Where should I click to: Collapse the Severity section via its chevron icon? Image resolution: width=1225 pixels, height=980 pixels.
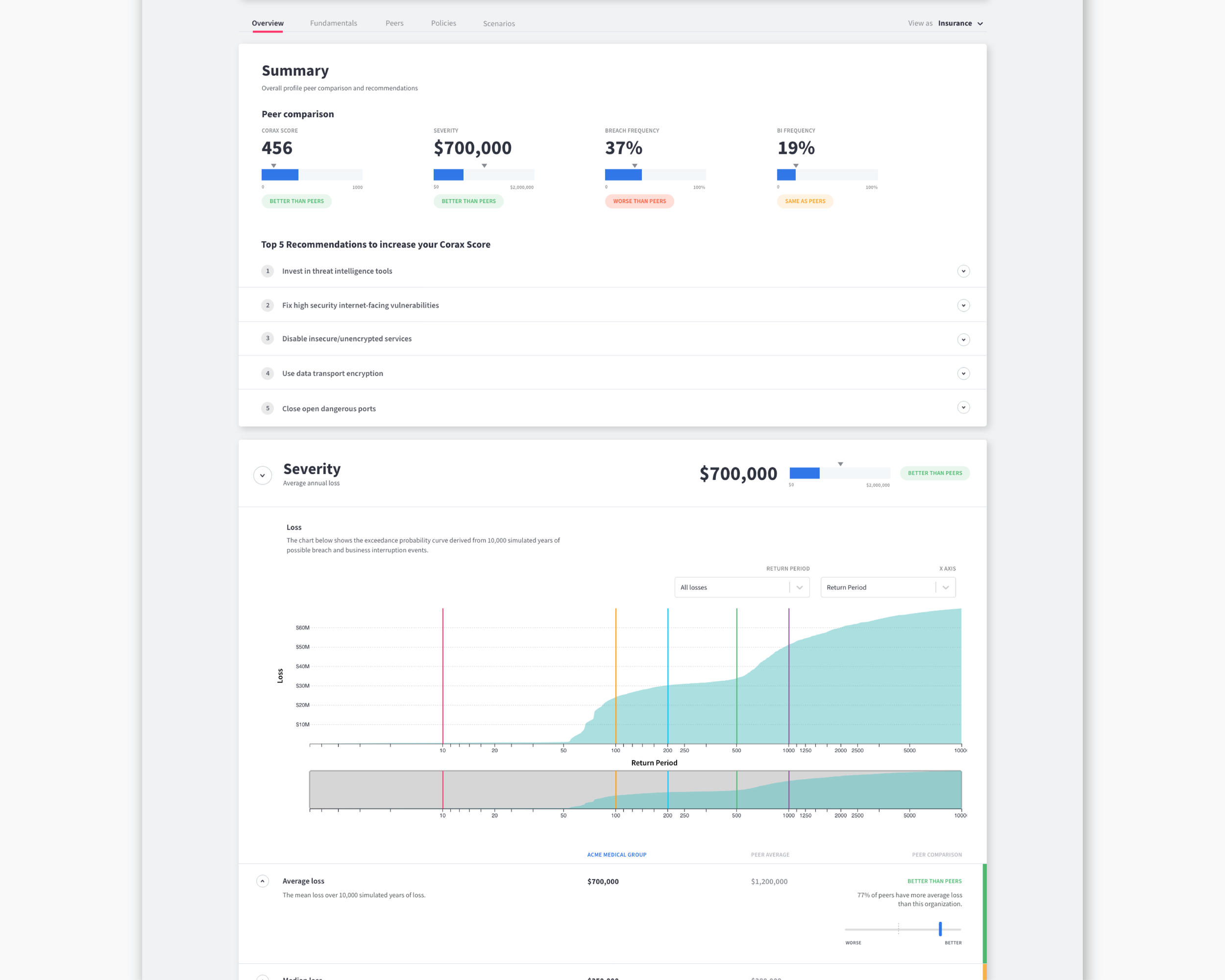point(263,475)
